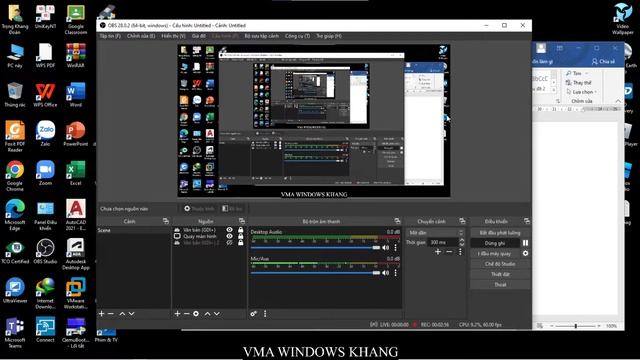Adjust the zoom slider in Word's status bar
Viewport: 640px width, 360px height.
[x=576, y=326]
